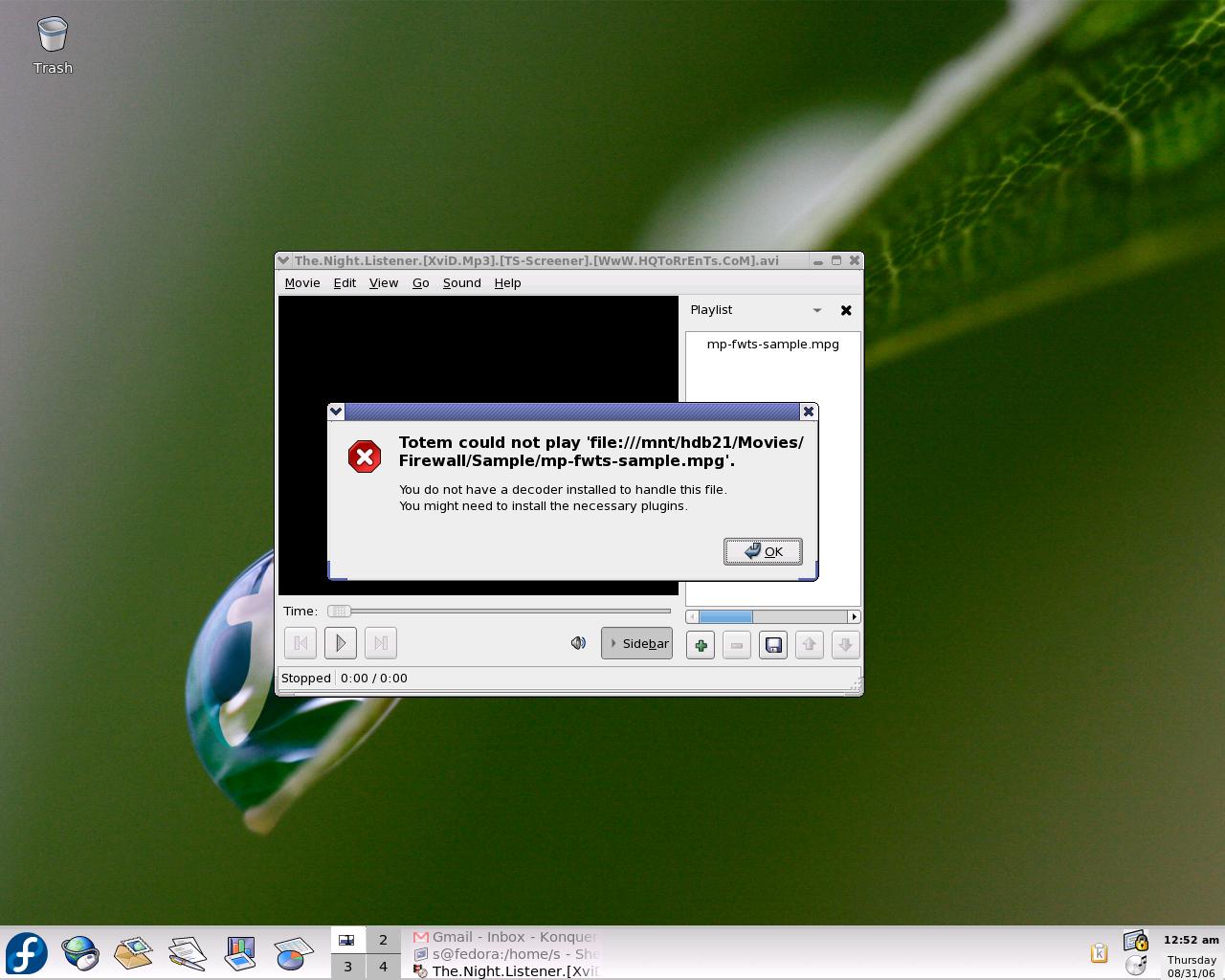Image resolution: width=1225 pixels, height=980 pixels.
Task: Click the 0:00 / 0:00 time readout
Action: [x=374, y=678]
